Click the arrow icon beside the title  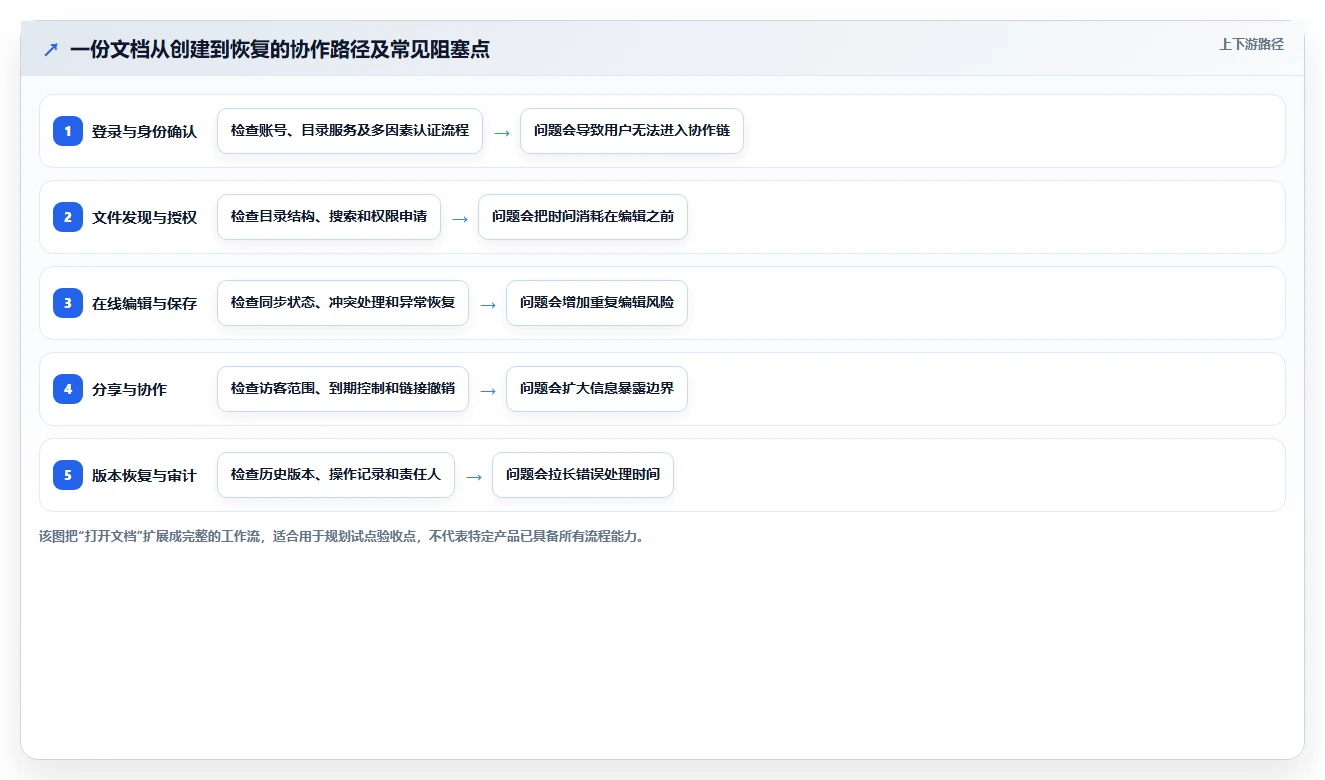tap(51, 49)
